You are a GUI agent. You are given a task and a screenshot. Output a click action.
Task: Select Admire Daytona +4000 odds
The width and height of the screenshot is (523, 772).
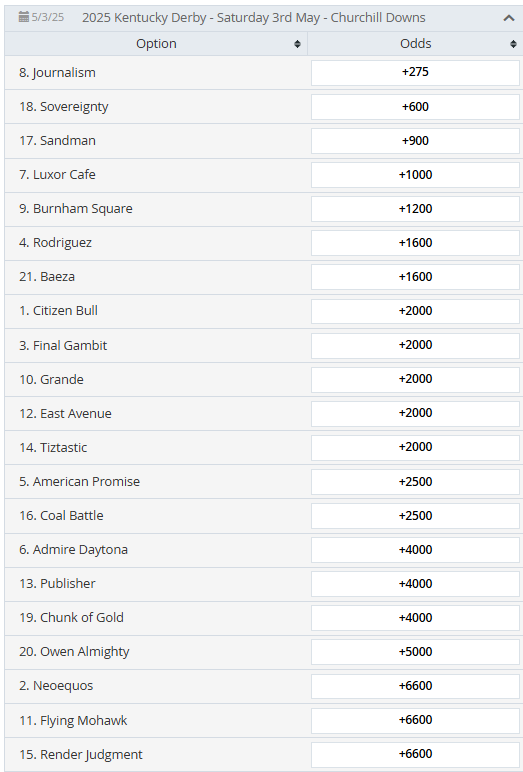pos(415,549)
